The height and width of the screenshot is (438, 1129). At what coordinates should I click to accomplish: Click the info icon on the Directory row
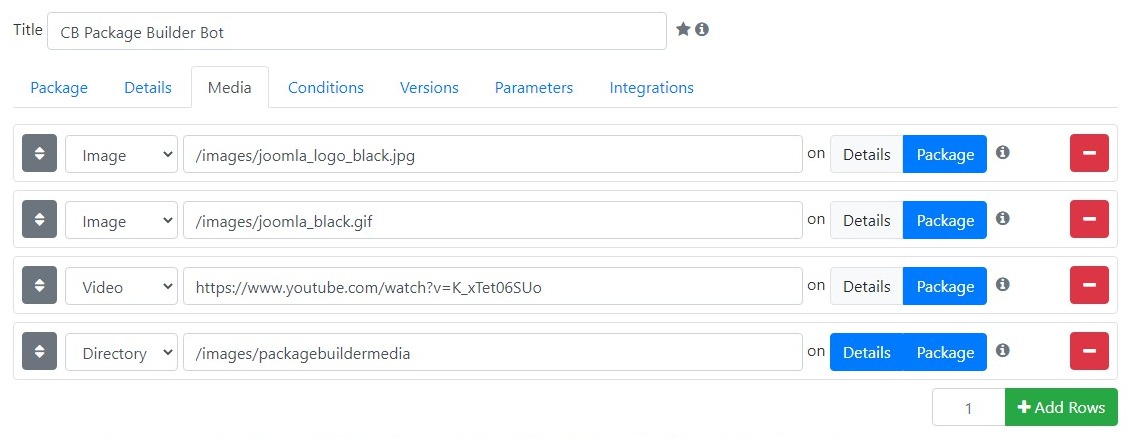[x=1002, y=350]
